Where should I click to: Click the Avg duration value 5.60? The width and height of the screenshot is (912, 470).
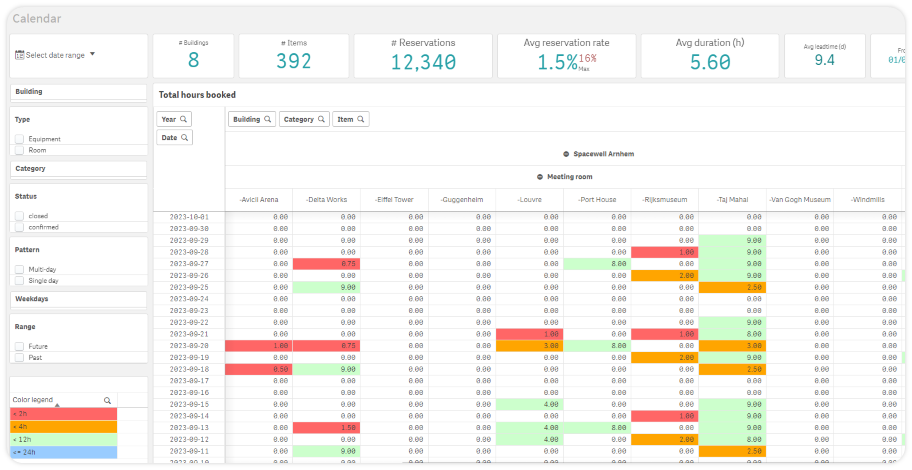pos(710,62)
